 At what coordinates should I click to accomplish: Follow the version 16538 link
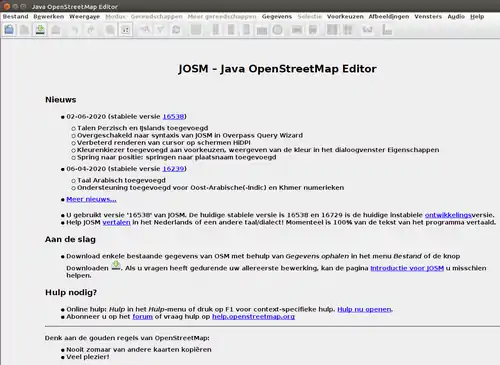point(173,116)
